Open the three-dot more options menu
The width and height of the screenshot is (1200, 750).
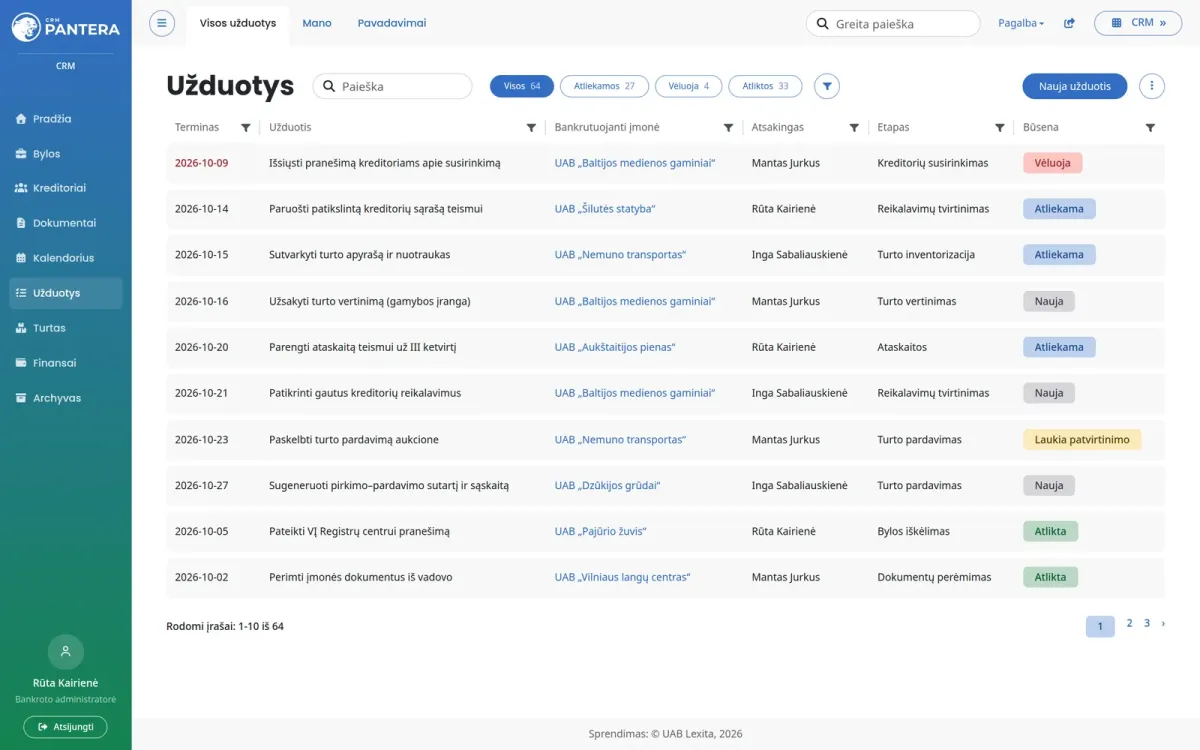coord(1152,86)
